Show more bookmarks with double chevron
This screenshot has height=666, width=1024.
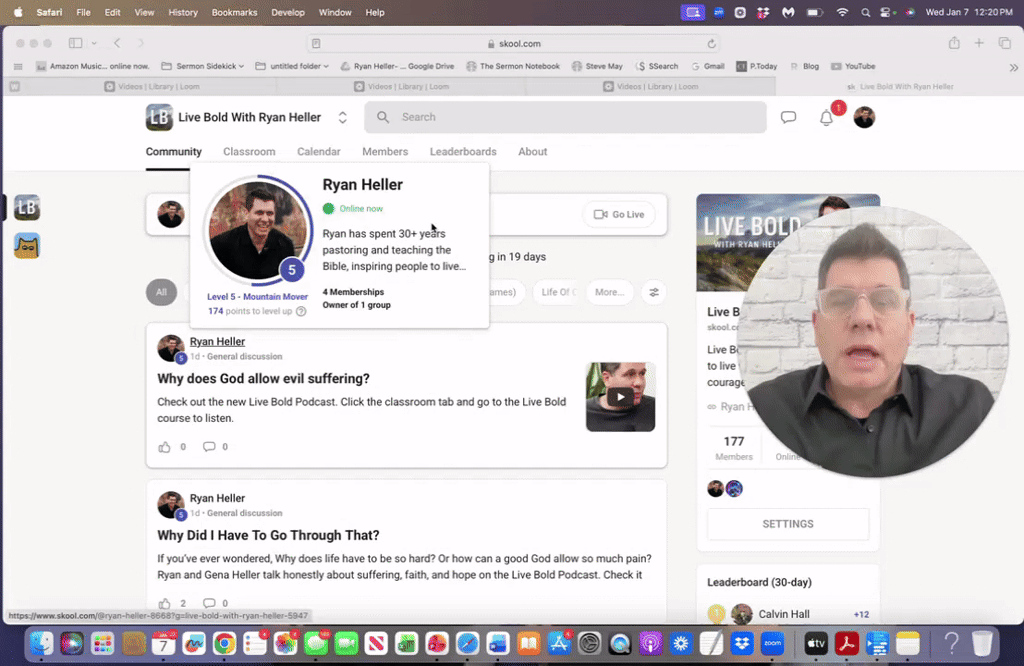tap(1013, 67)
